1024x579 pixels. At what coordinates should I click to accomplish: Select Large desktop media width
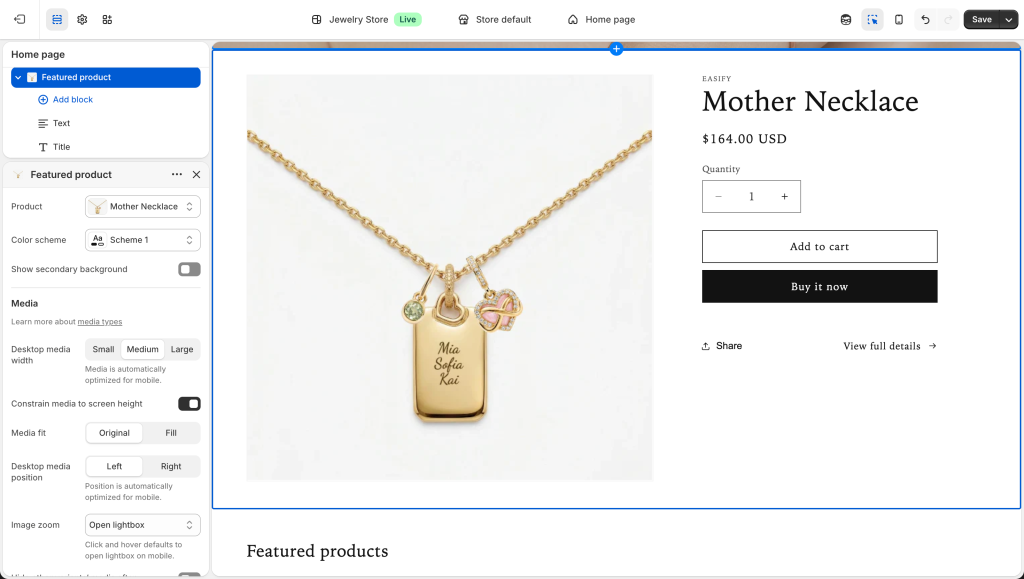point(182,349)
